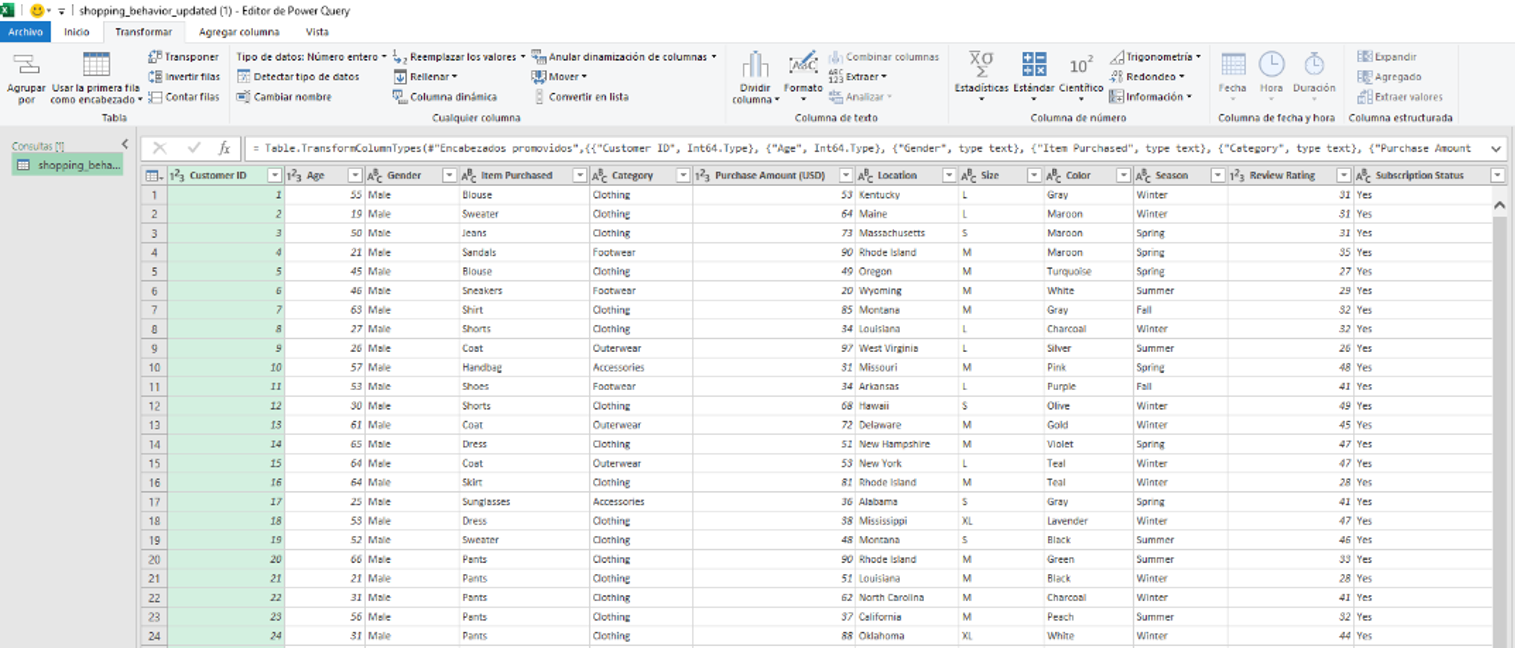Click the Sunglasses cell

523,502
